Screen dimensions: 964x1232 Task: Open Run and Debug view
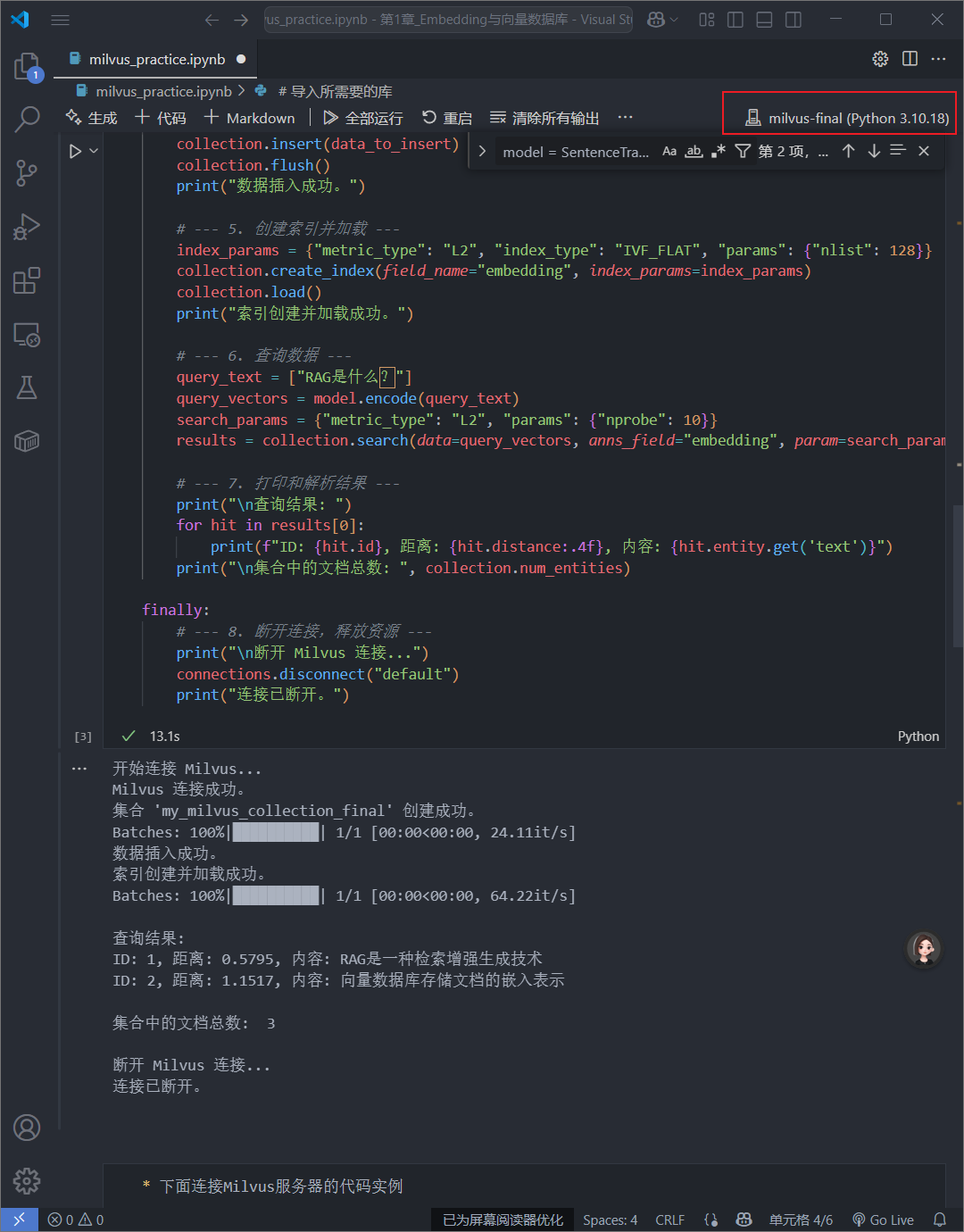point(27,227)
